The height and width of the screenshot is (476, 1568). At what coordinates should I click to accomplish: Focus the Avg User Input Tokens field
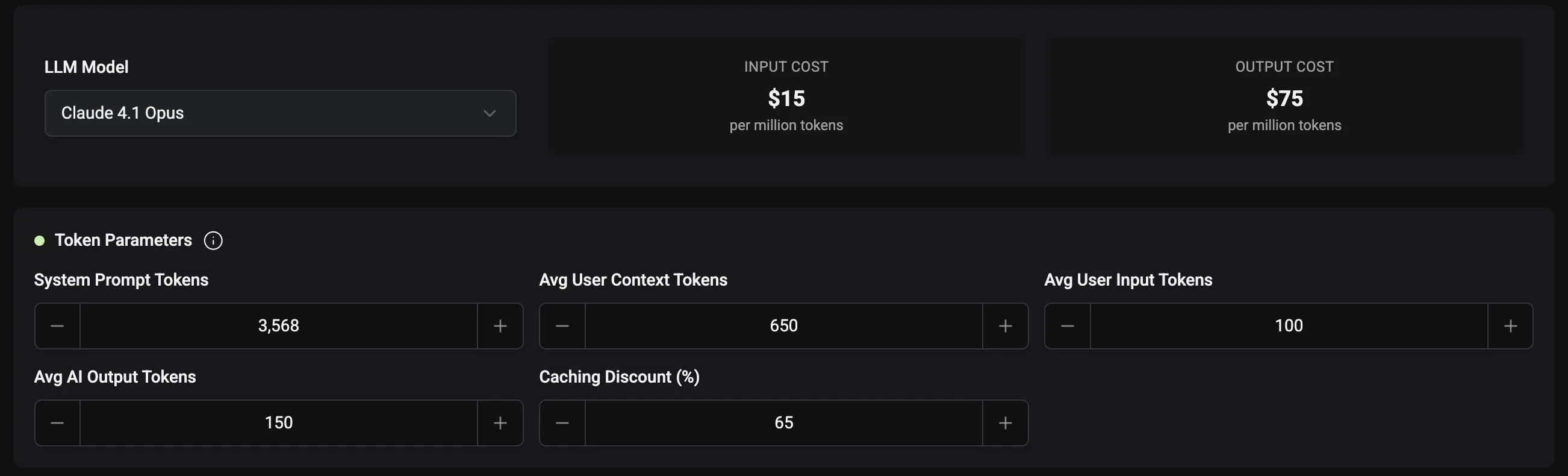1289,325
